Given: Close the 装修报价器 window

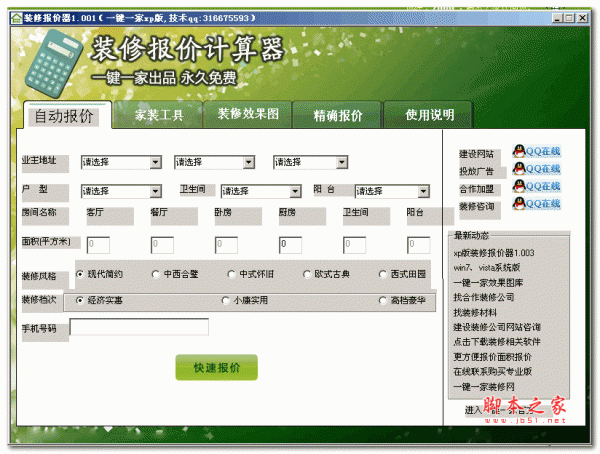Looking at the screenshot, I should (582, 18).
